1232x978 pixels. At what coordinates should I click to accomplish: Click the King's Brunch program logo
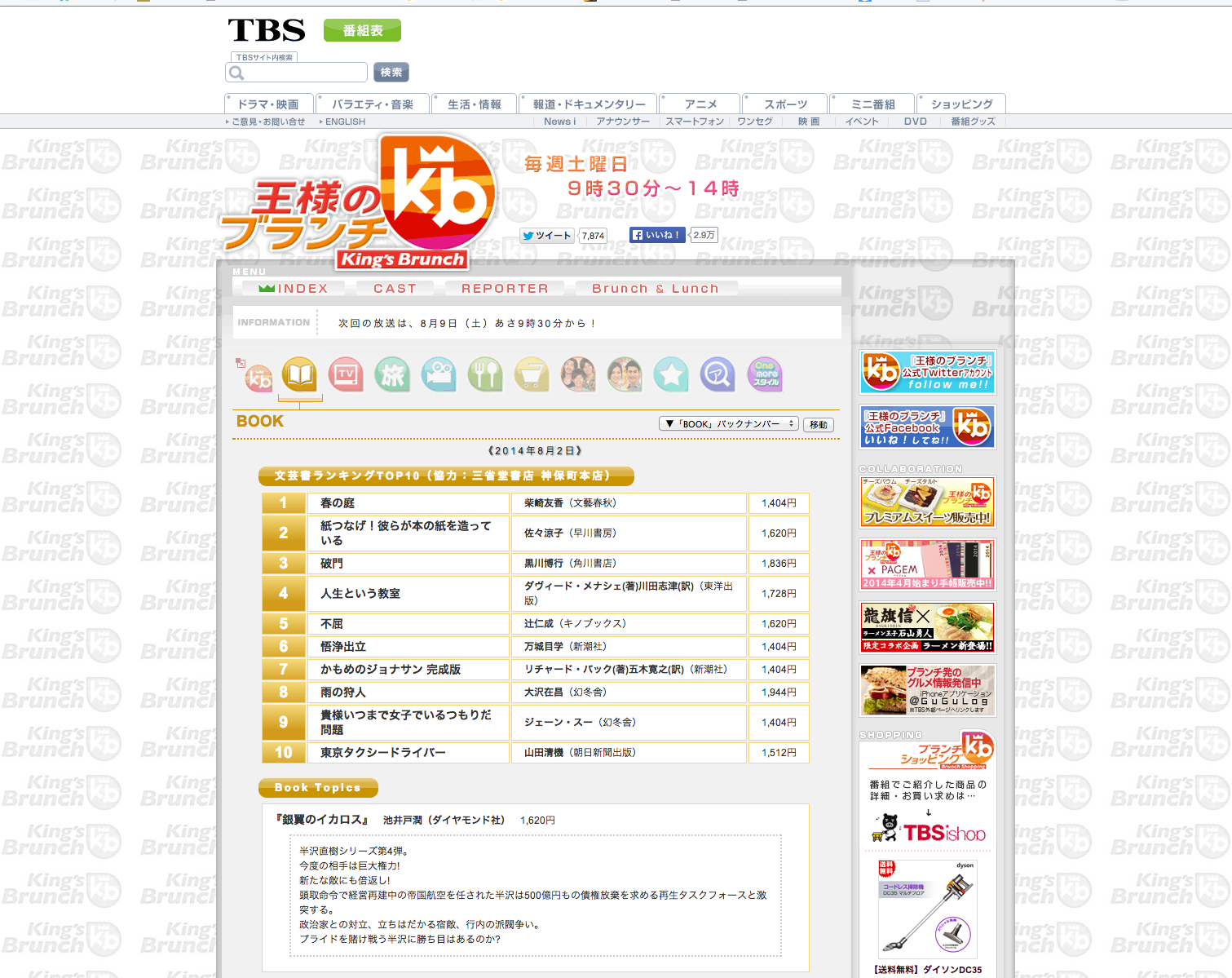point(359,202)
